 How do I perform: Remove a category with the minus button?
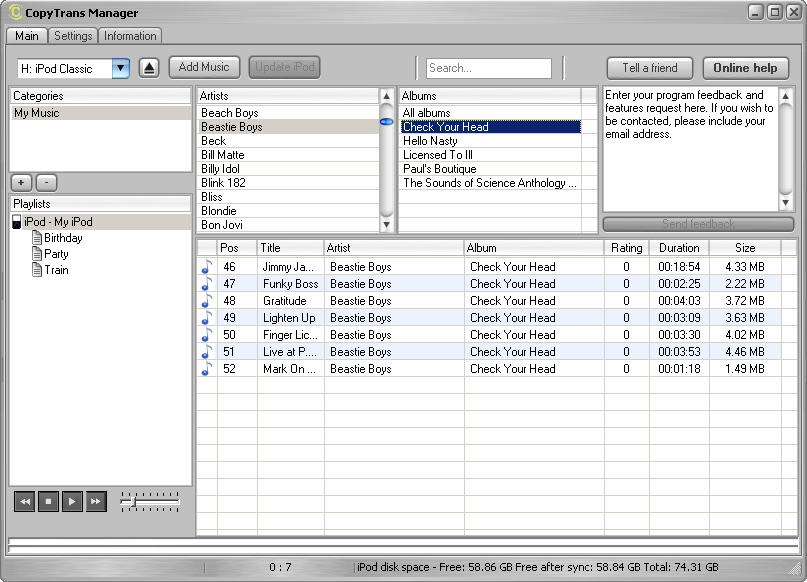tap(46, 183)
